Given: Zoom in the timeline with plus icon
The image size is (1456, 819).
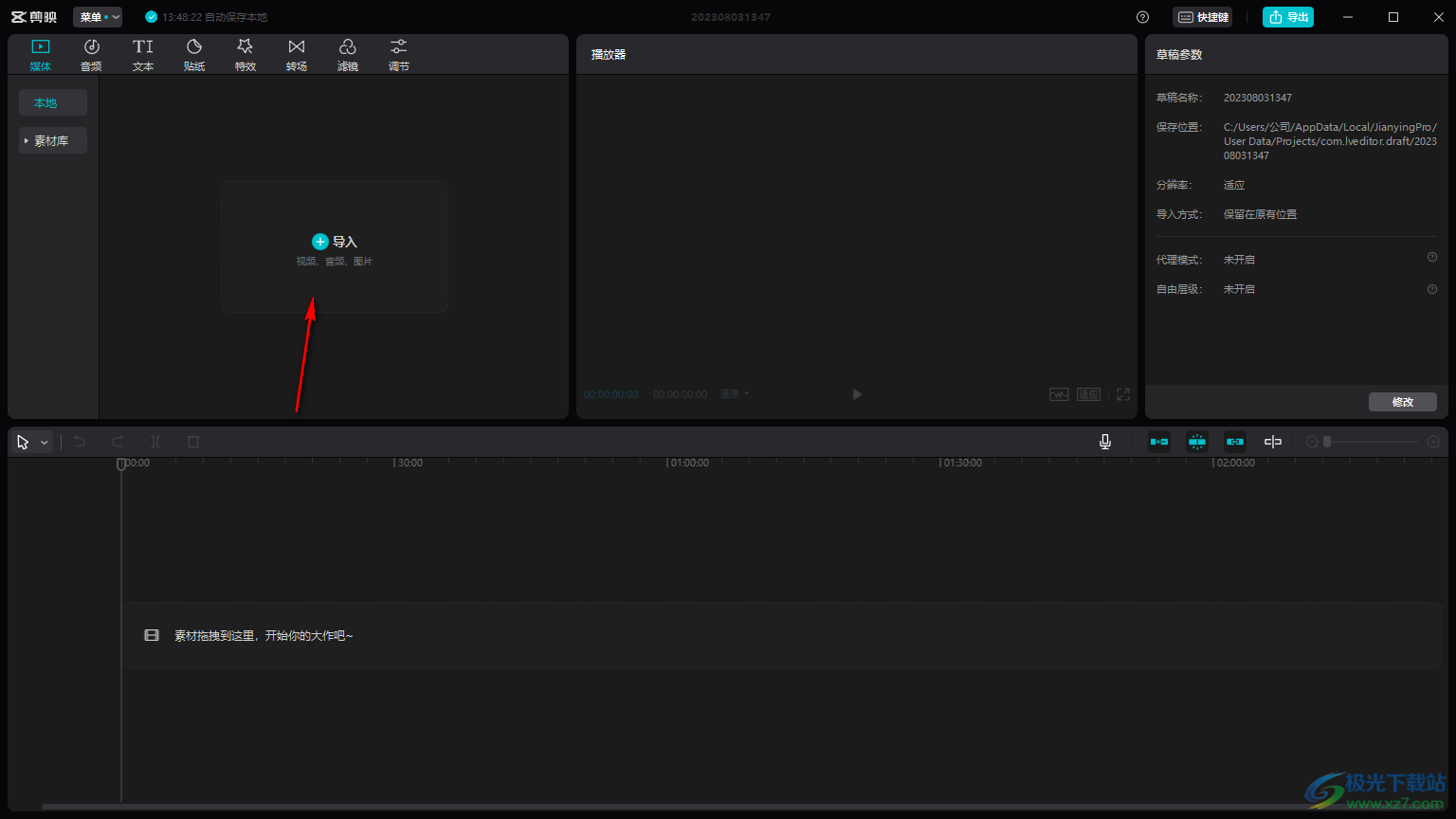Looking at the screenshot, I should (x=1433, y=442).
